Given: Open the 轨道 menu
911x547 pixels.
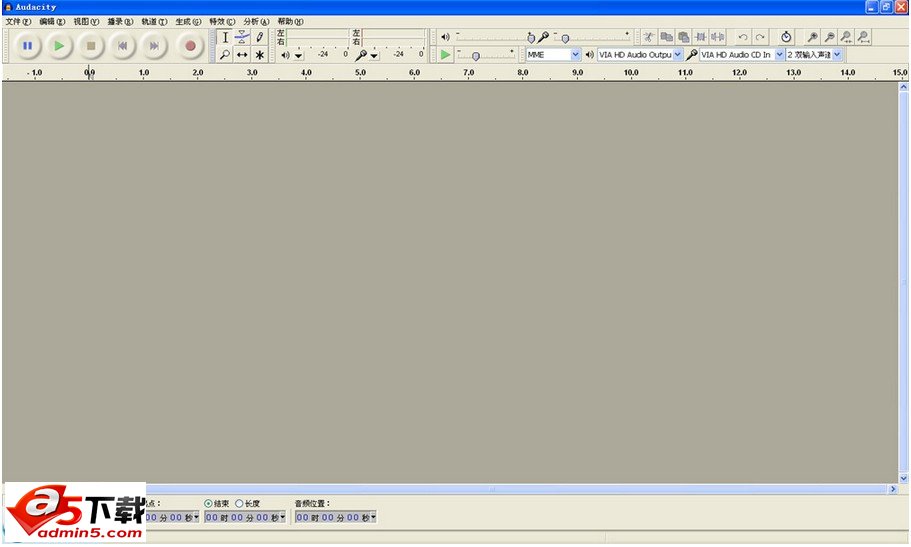Looking at the screenshot, I should [154, 22].
